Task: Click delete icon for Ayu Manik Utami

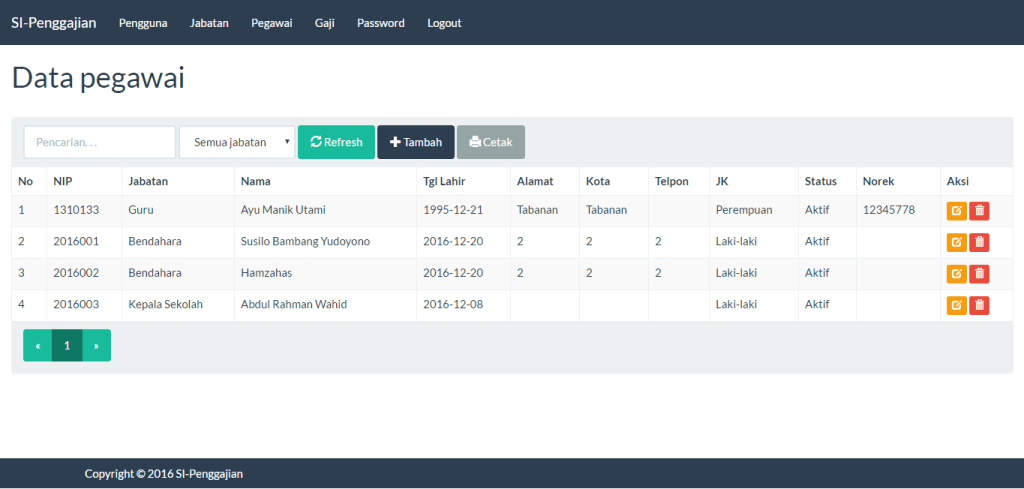Action: click(979, 211)
